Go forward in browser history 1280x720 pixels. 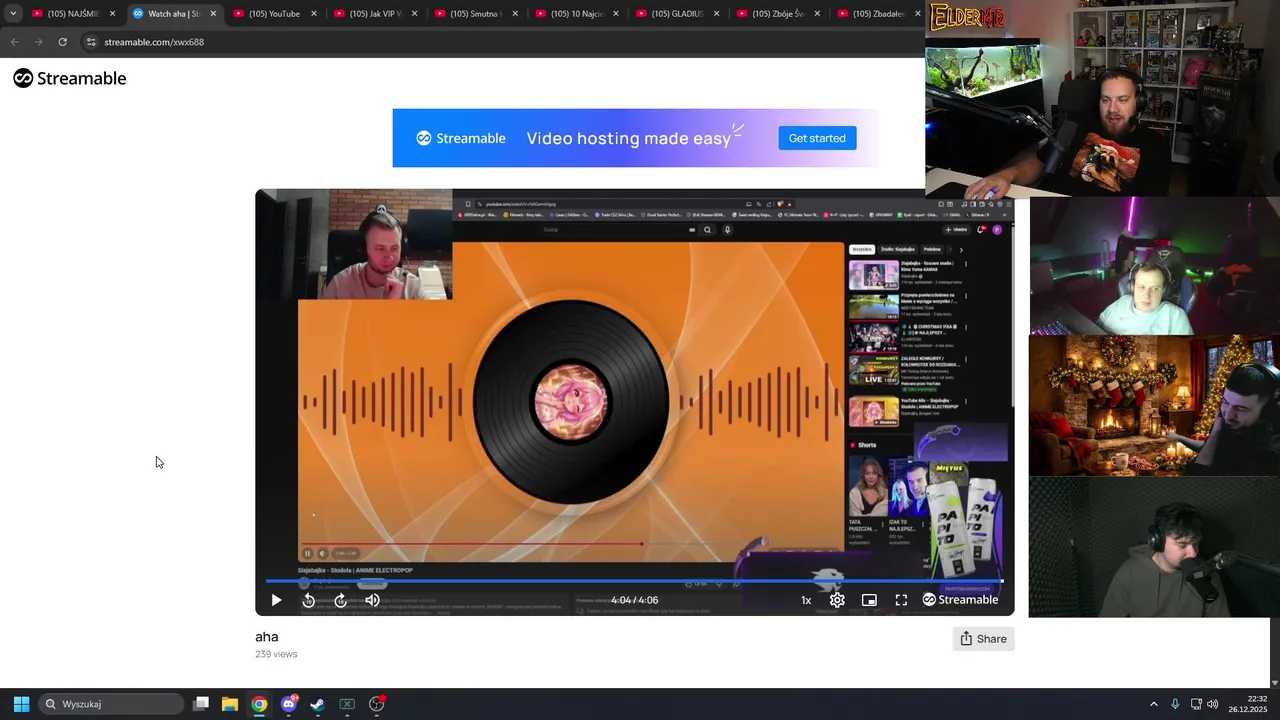tap(38, 42)
